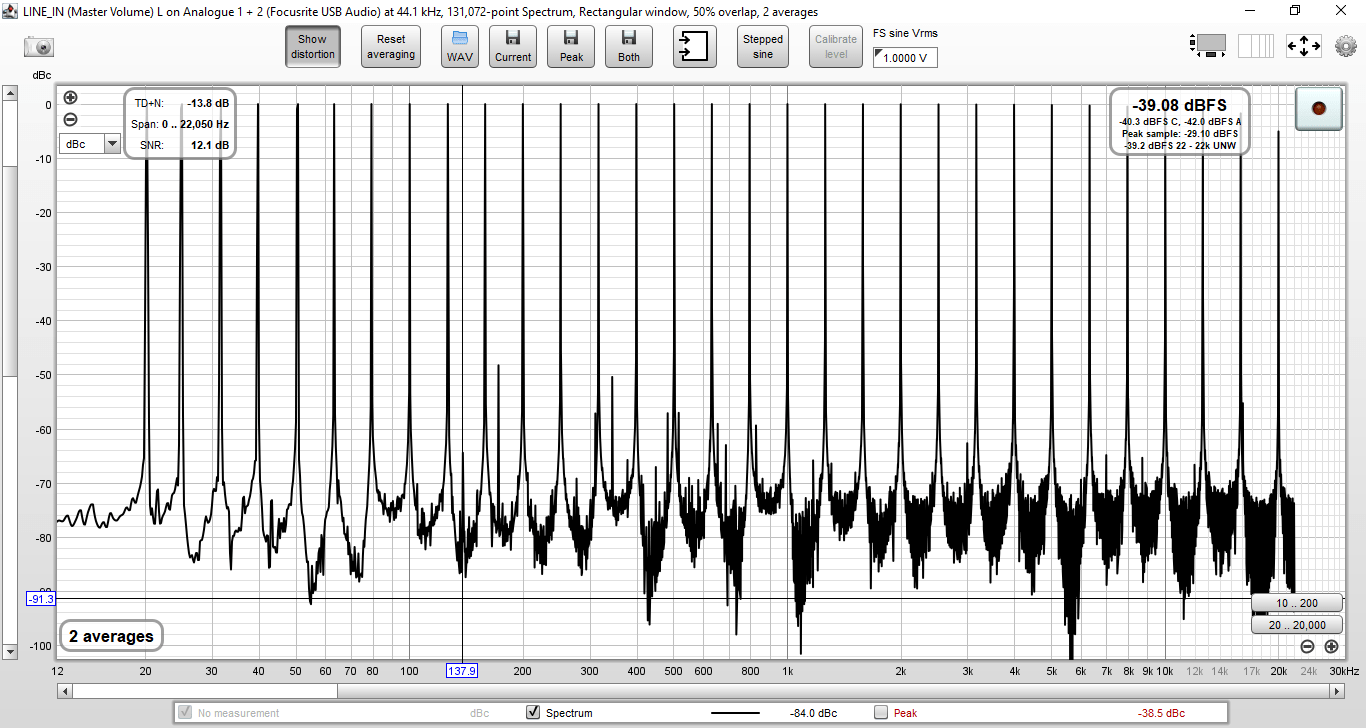This screenshot has width=1366, height=728.
Task: Click the -39.08 dBFS level readout
Action: click(1179, 105)
